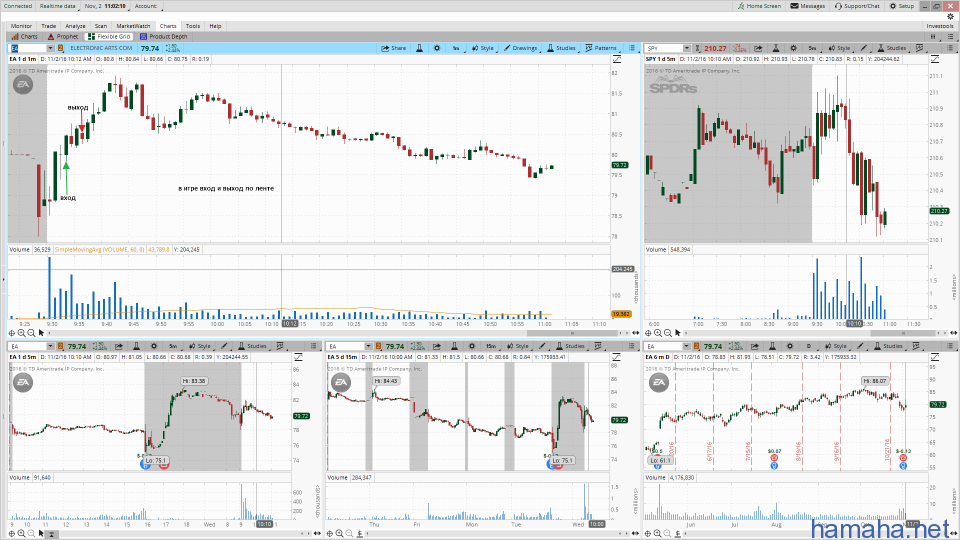Switch to the Analyze tab

point(75,26)
